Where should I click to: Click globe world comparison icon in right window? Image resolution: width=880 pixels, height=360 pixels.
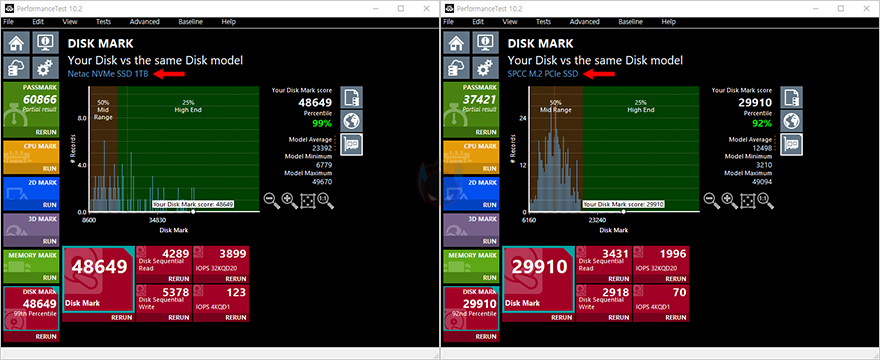click(791, 121)
